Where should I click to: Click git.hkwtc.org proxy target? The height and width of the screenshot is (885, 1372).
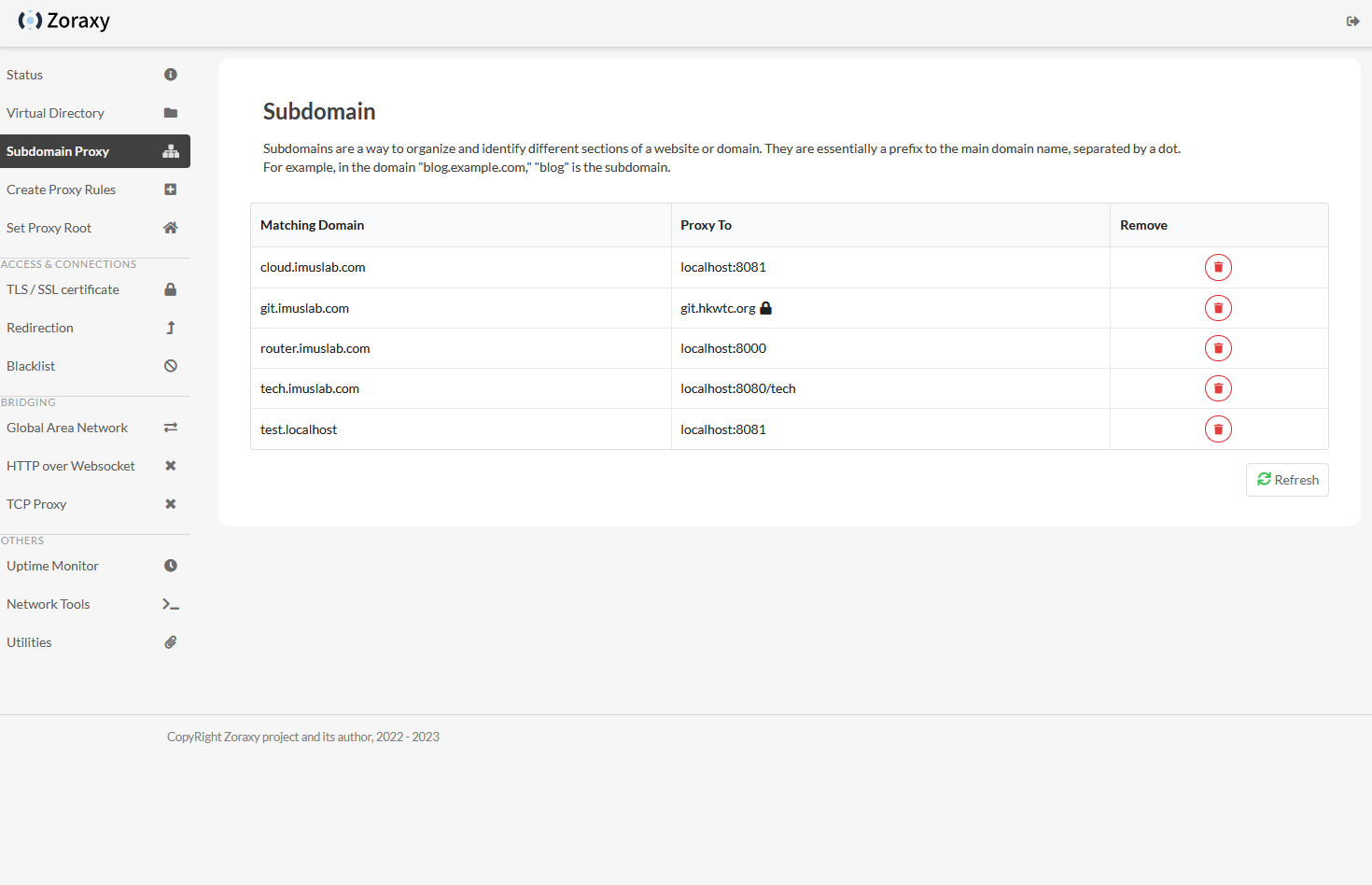click(x=718, y=308)
